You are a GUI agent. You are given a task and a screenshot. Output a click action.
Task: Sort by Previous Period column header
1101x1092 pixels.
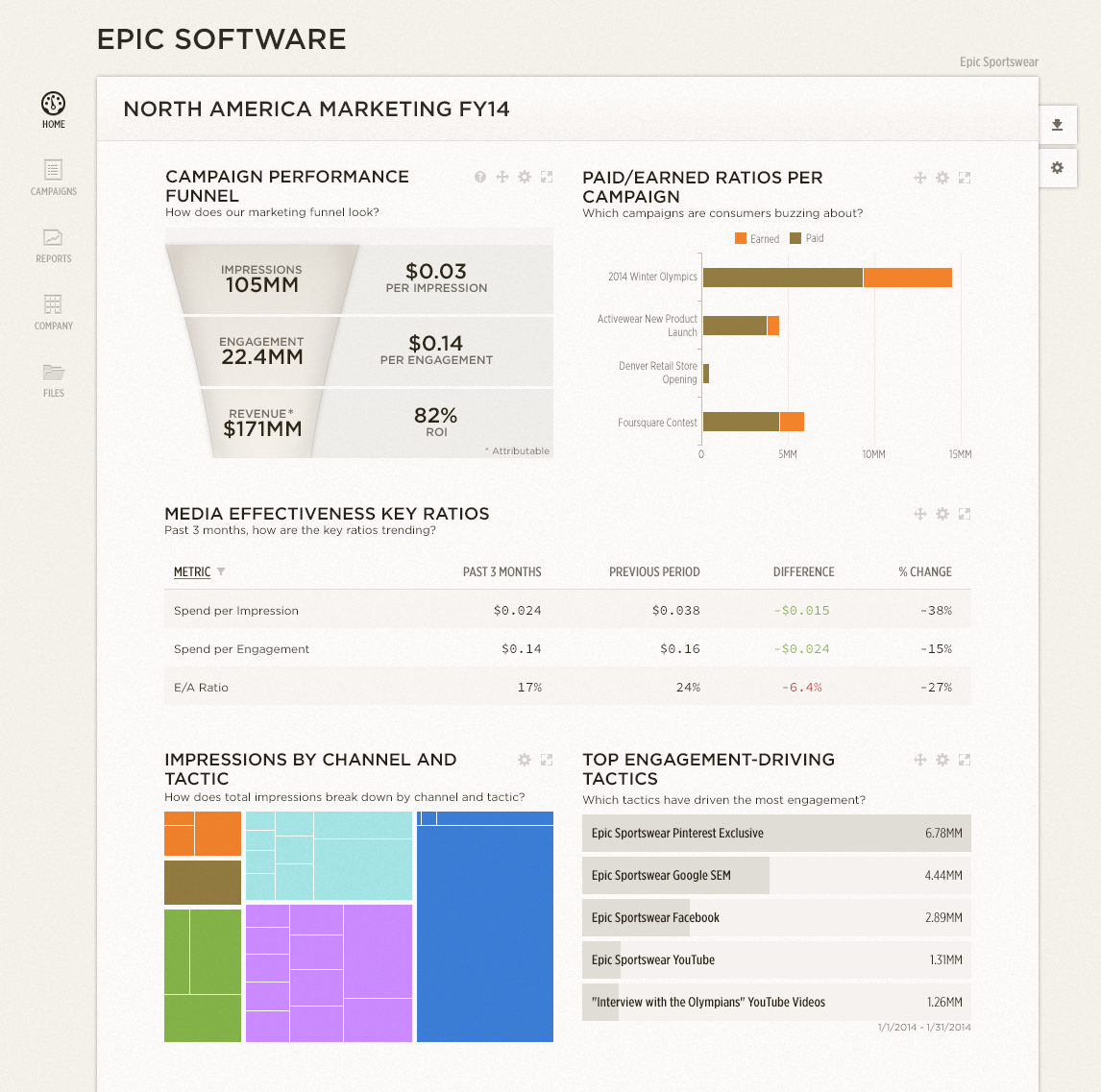[x=654, y=572]
